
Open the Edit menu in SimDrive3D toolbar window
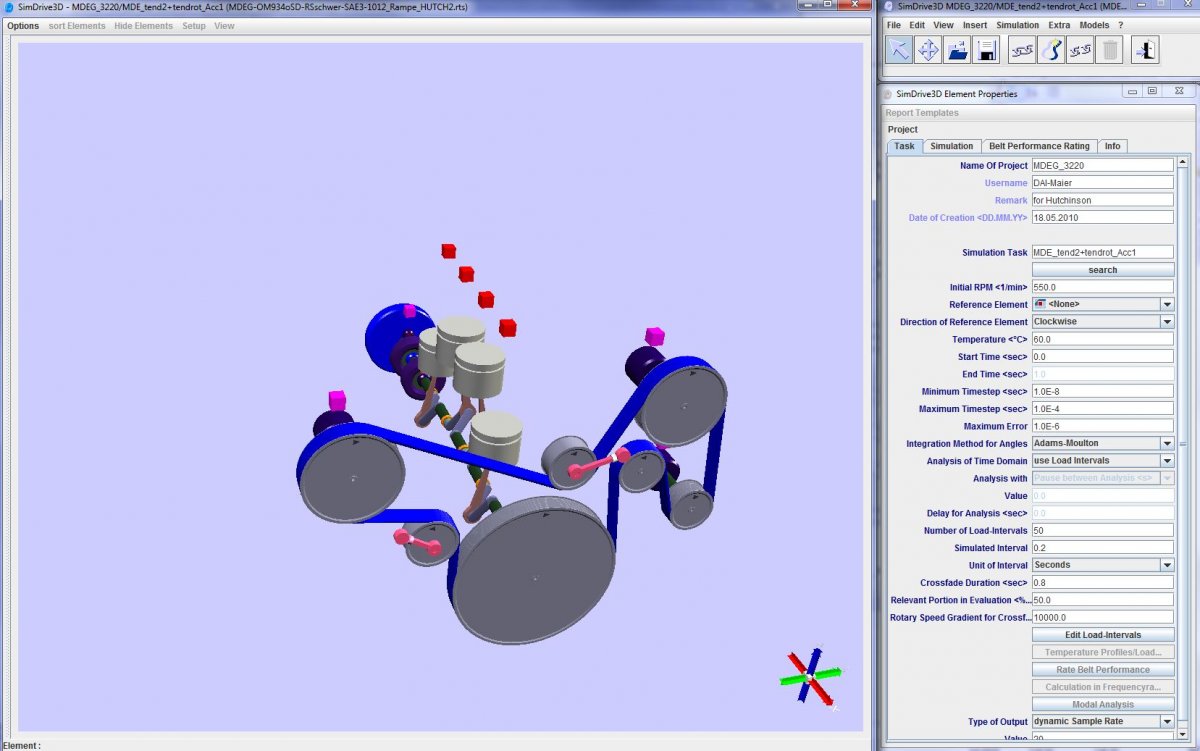[x=917, y=25]
